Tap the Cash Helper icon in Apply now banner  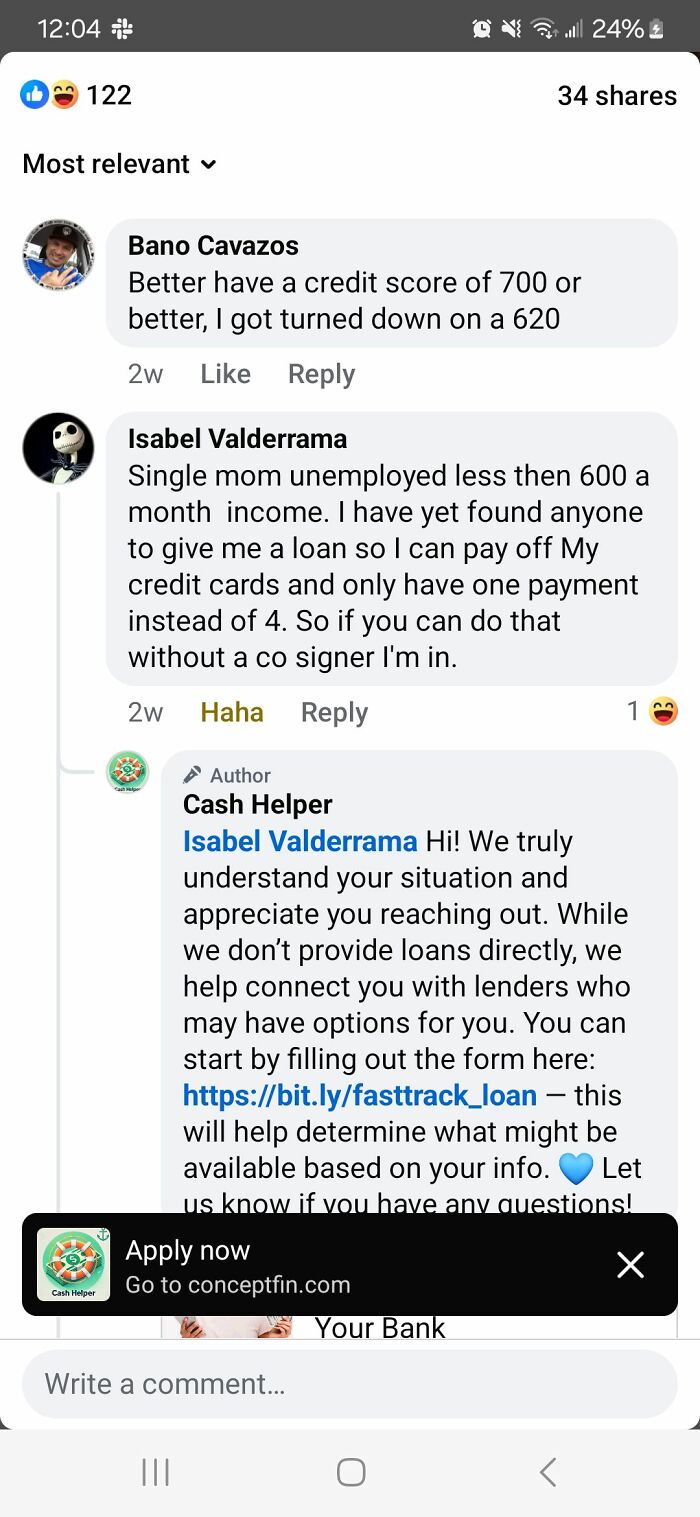[x=74, y=1264]
